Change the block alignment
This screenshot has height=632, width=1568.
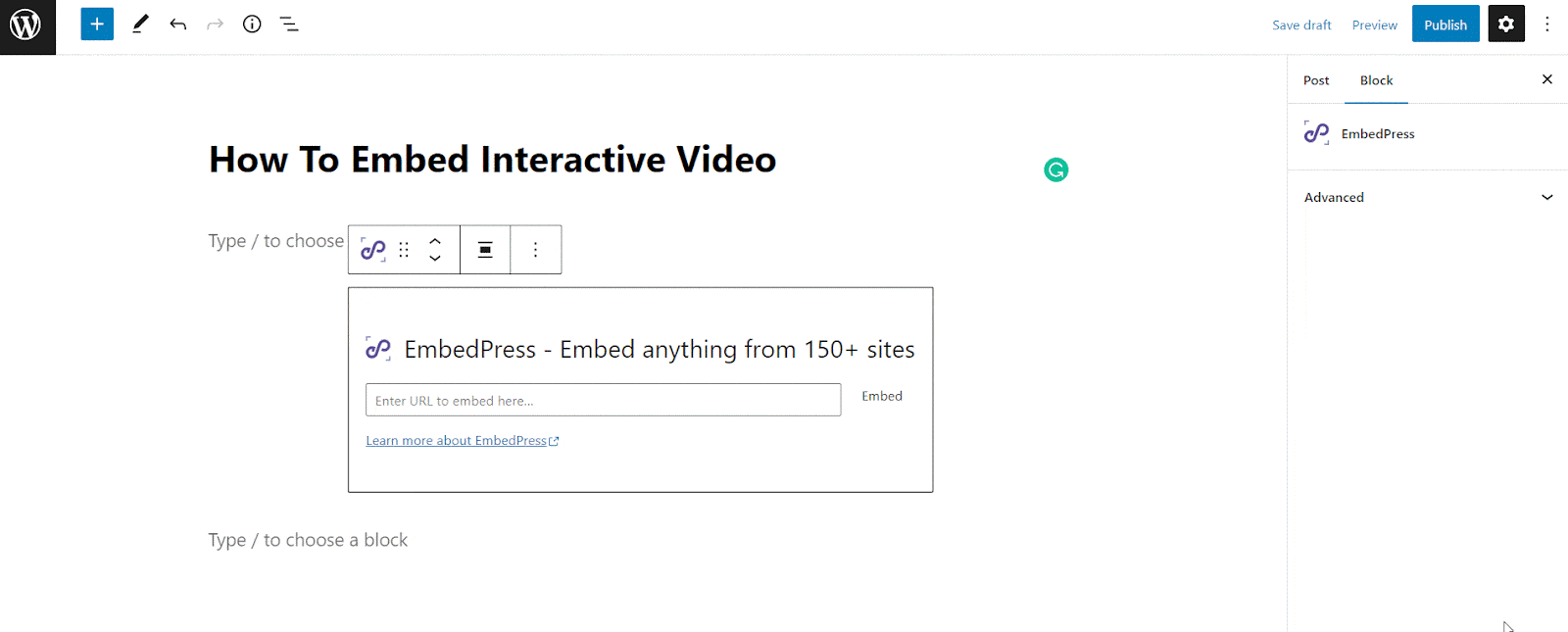tap(485, 250)
